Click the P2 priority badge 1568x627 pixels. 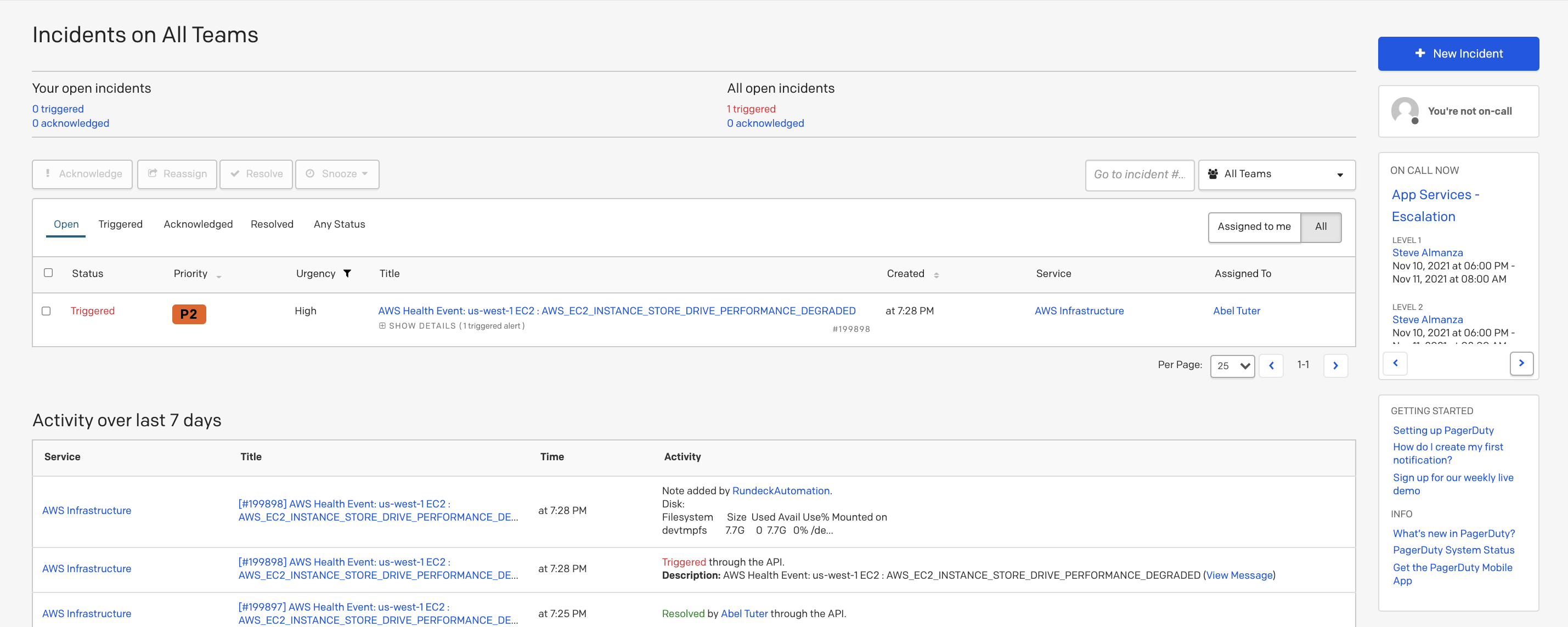pyautogui.click(x=189, y=314)
